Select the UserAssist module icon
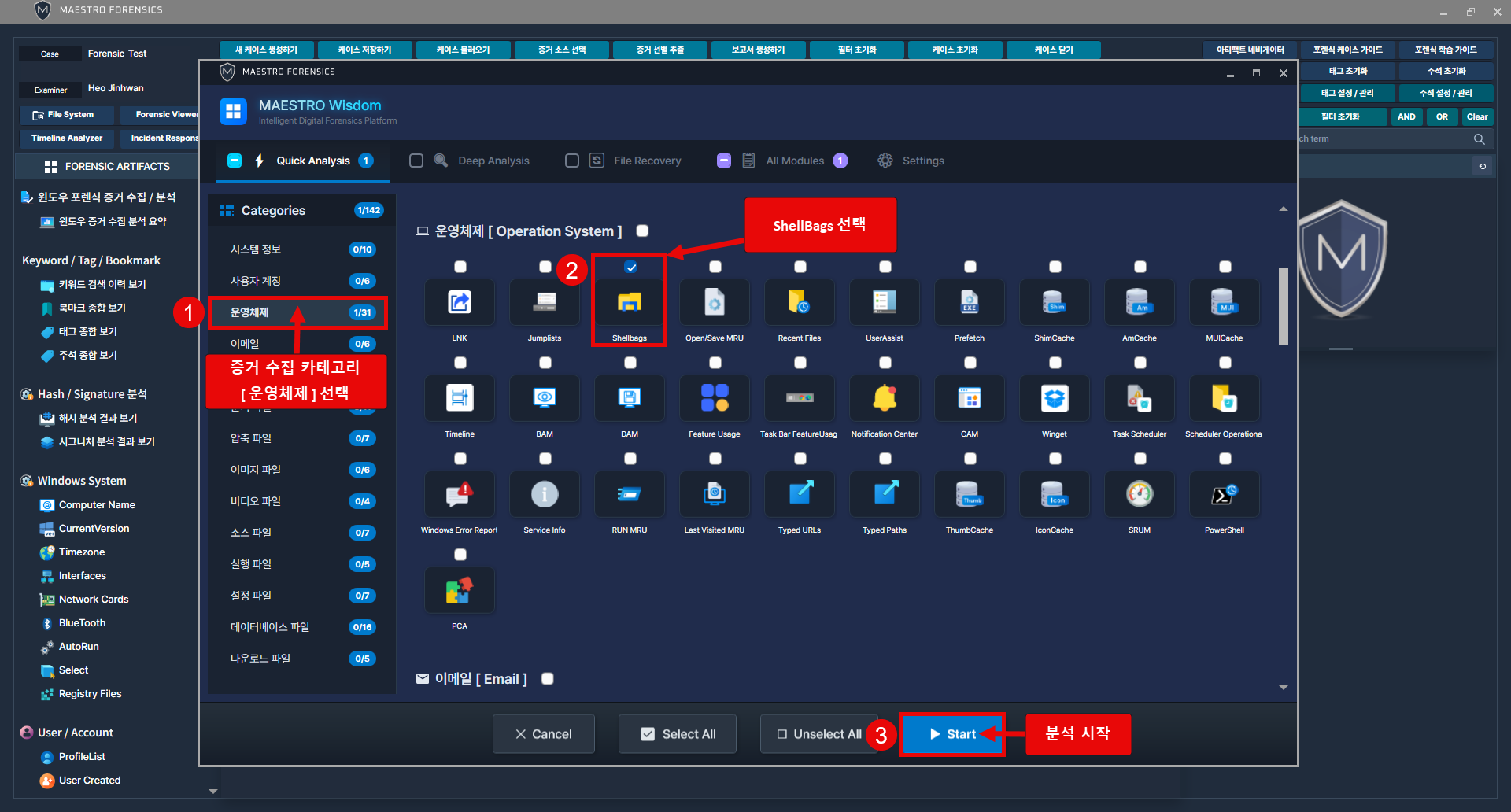The height and width of the screenshot is (812, 1511). (885, 302)
